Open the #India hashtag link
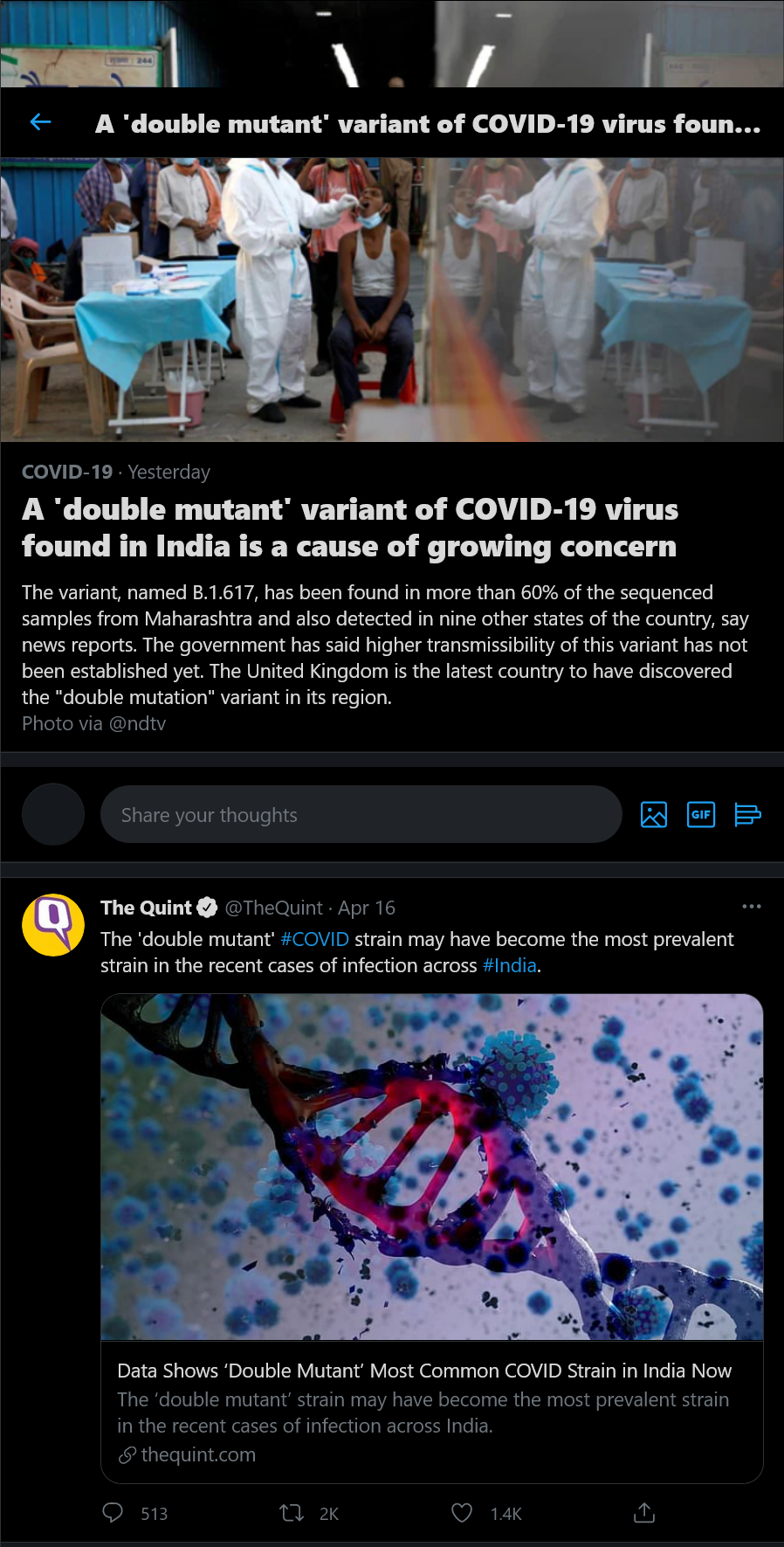 tap(509, 965)
